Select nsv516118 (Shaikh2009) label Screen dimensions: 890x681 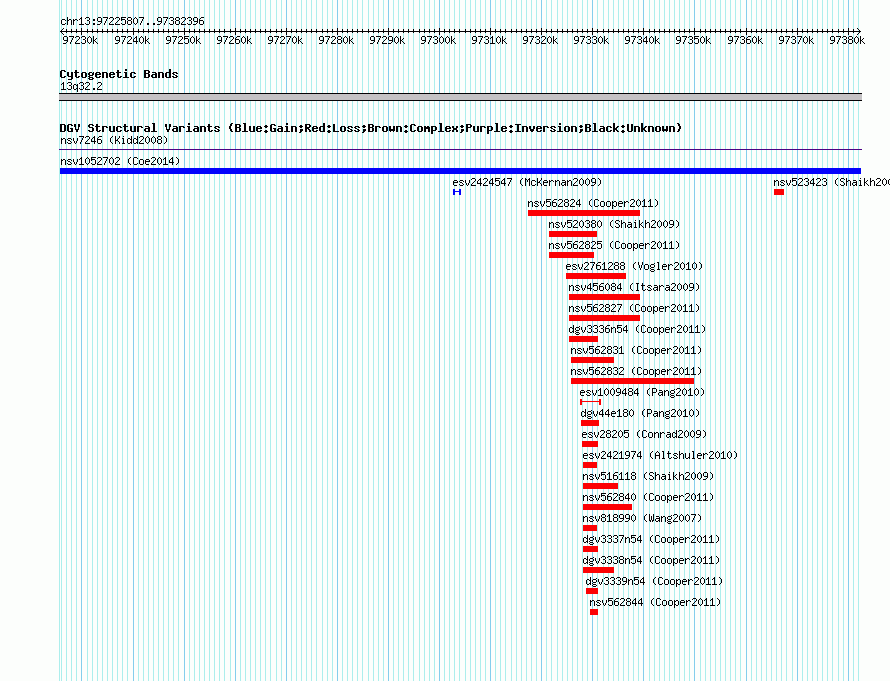(648, 476)
